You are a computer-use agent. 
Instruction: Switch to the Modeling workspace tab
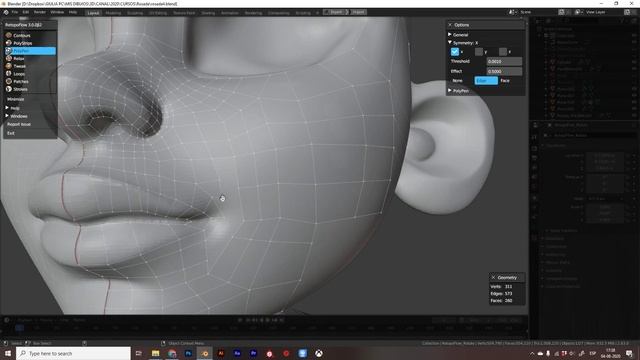tap(113, 13)
